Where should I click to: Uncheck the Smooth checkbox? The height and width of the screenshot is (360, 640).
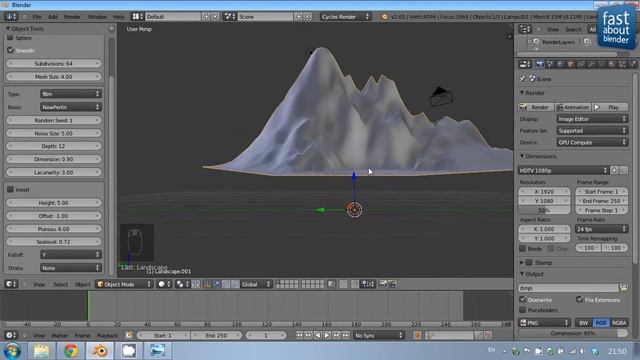coord(10,50)
